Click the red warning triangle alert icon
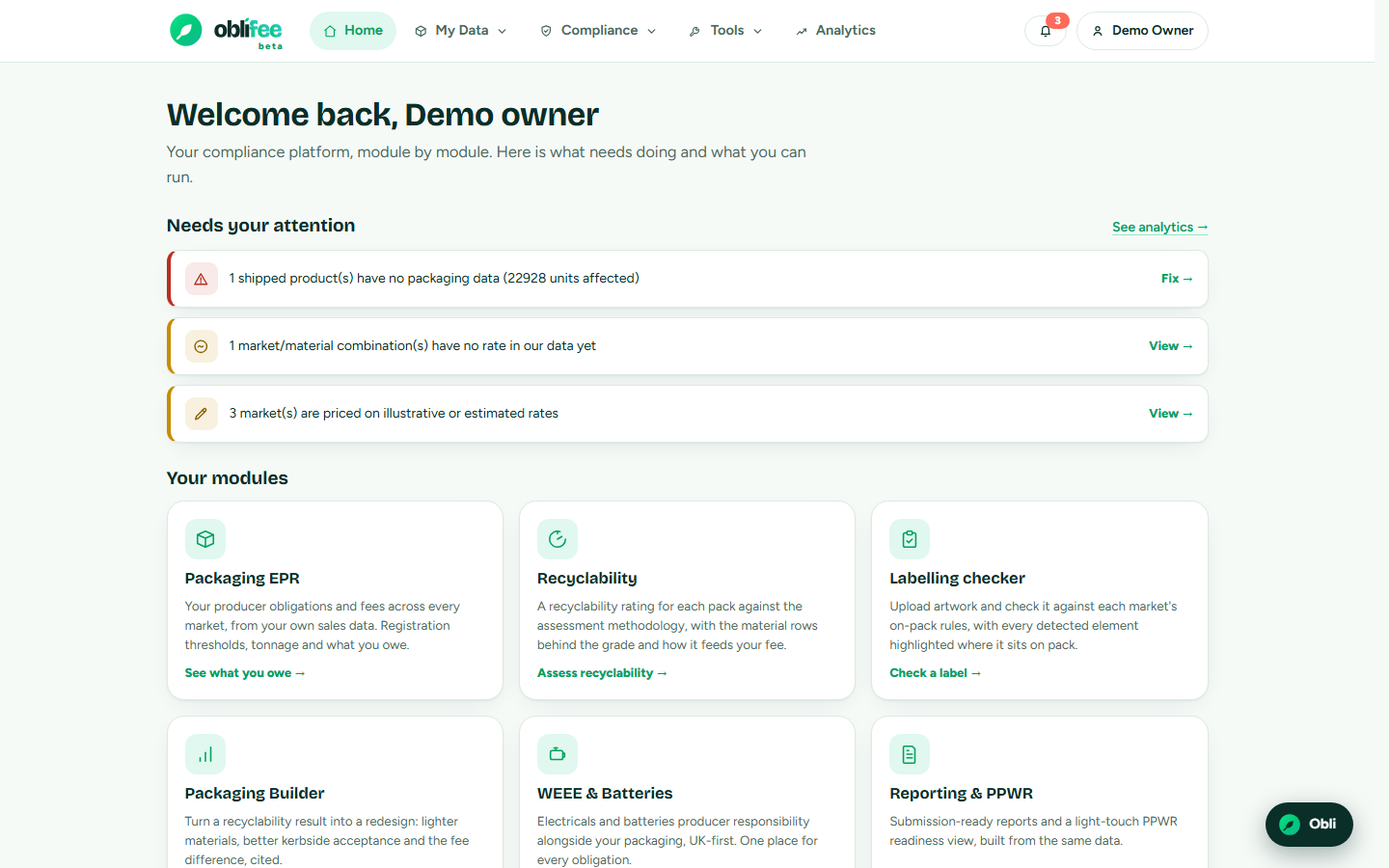This screenshot has height=868, width=1389. [x=201, y=279]
